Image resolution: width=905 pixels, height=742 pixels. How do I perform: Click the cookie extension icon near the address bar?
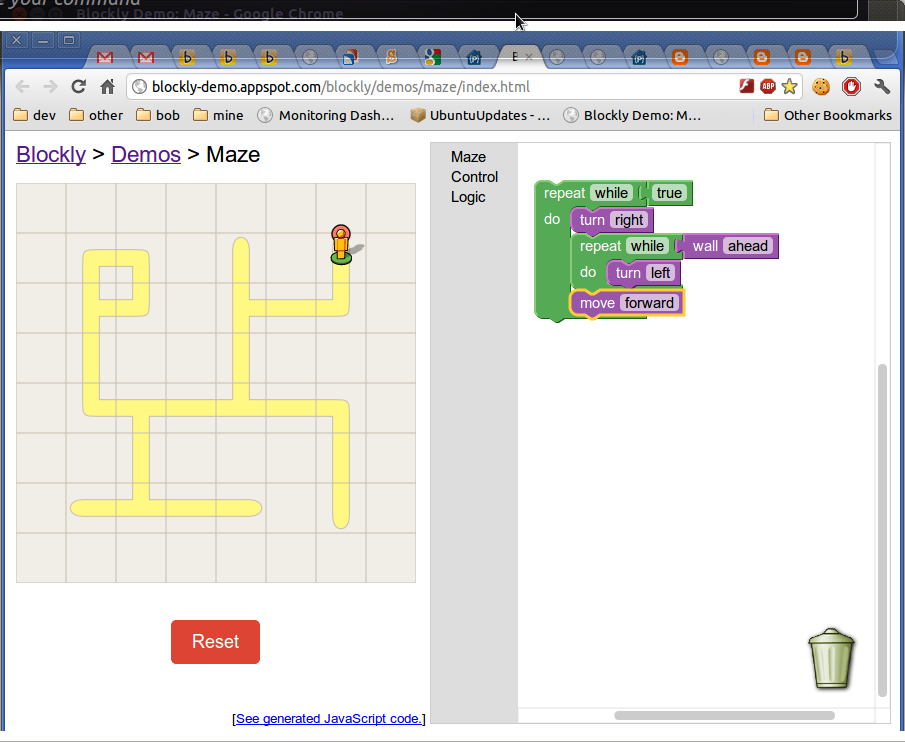pos(820,87)
